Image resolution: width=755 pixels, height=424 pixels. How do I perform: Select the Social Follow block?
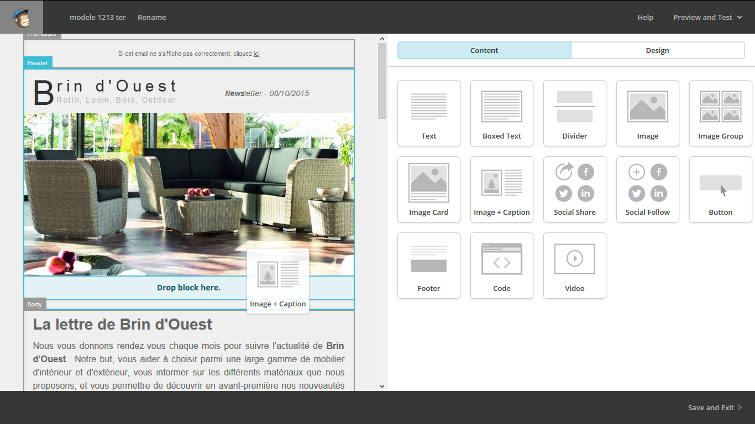click(x=648, y=190)
